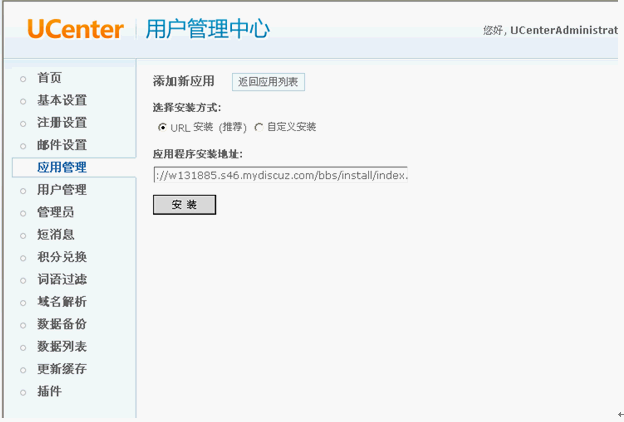
Task: Focus the 应用程序安装地址 URL field
Action: click(281, 175)
